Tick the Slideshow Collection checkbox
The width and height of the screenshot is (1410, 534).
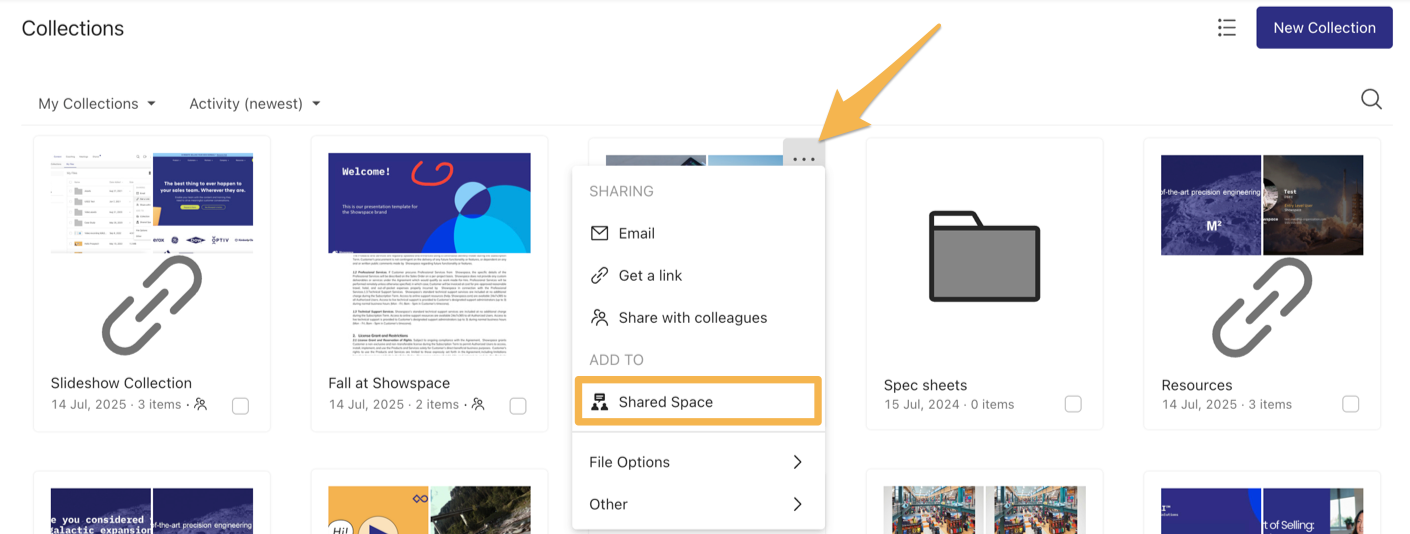pos(240,405)
